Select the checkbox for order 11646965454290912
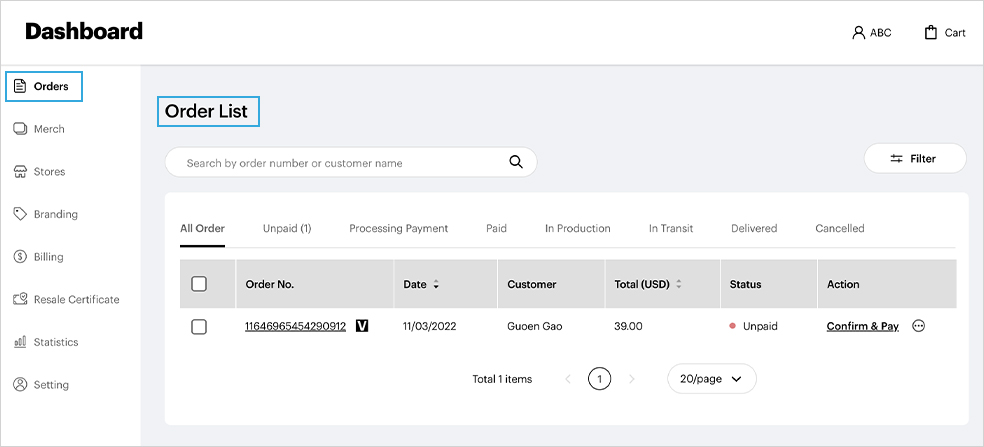The image size is (984, 447). [x=199, y=327]
